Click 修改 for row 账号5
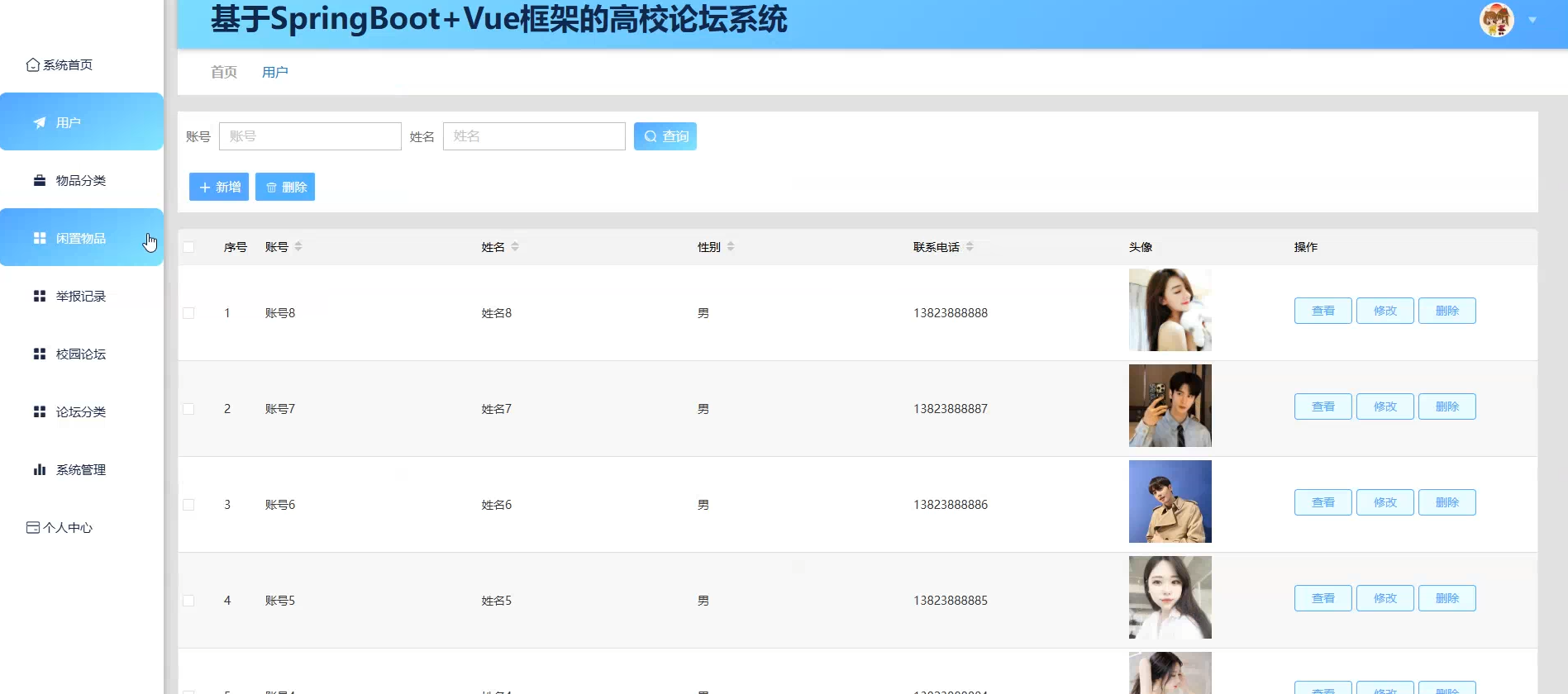 point(1385,598)
